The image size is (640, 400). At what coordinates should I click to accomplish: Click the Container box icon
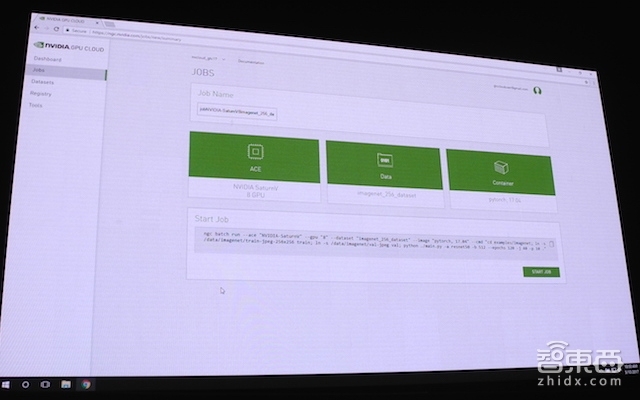click(x=502, y=167)
